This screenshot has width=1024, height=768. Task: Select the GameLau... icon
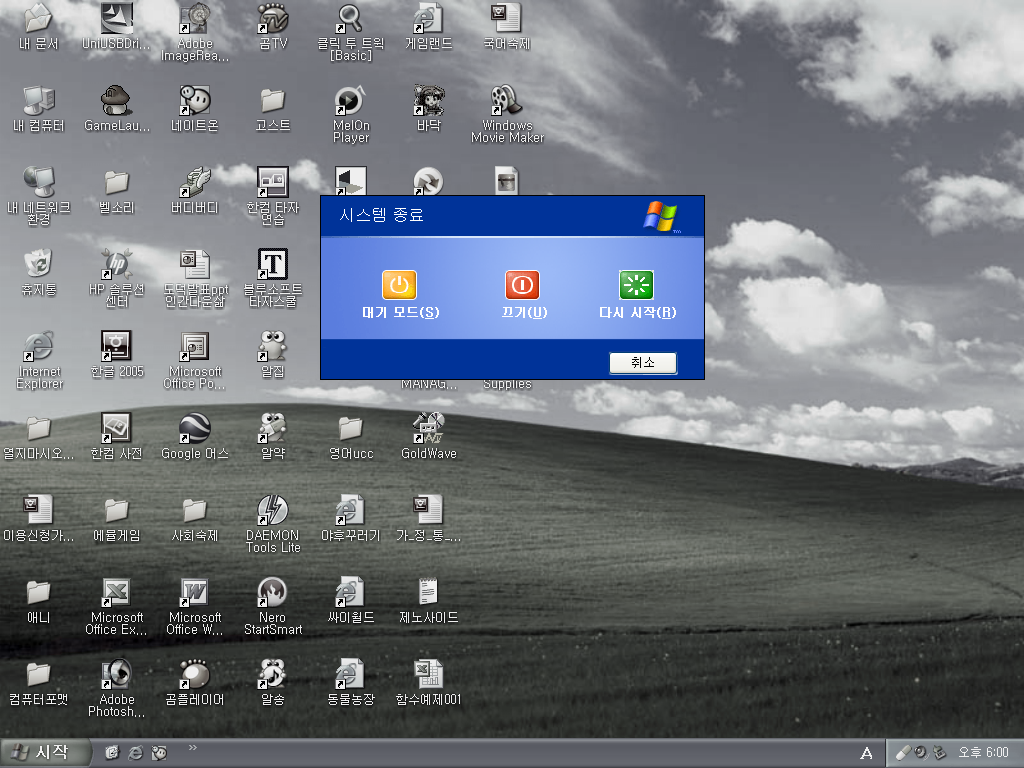(x=116, y=108)
